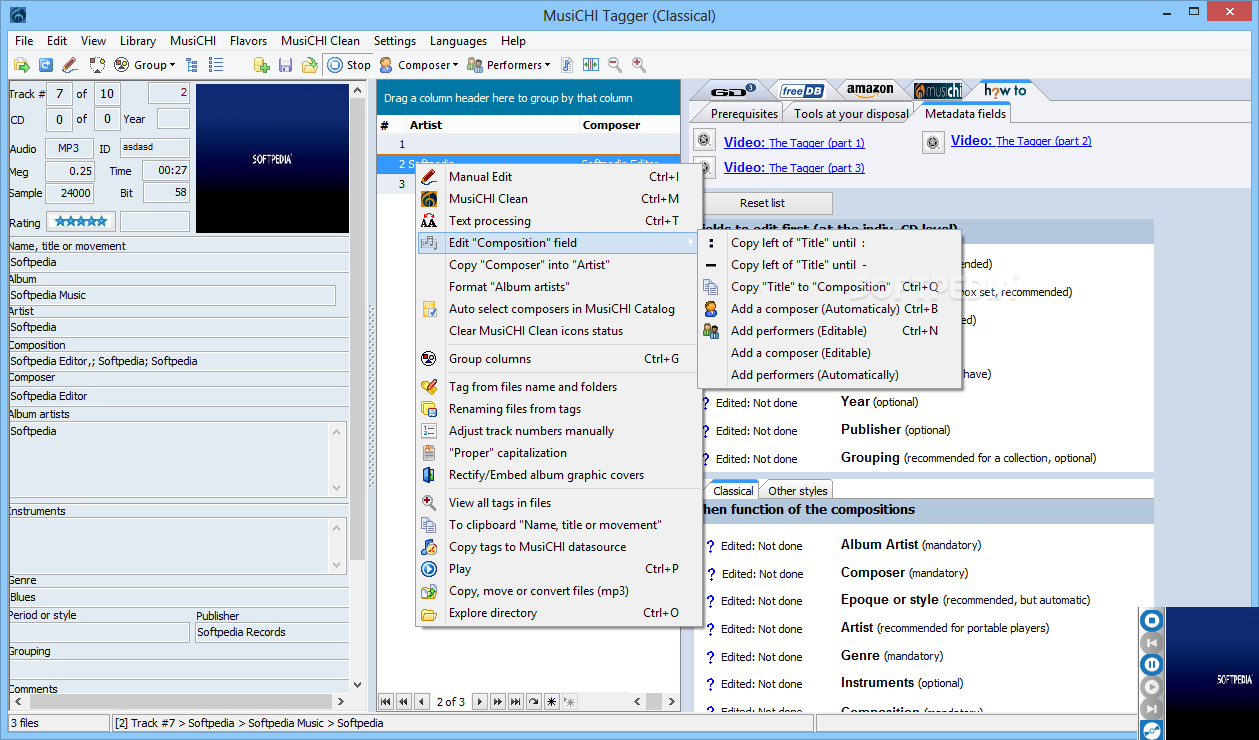Click the Stop button in the toolbar

pyautogui.click(x=348, y=65)
